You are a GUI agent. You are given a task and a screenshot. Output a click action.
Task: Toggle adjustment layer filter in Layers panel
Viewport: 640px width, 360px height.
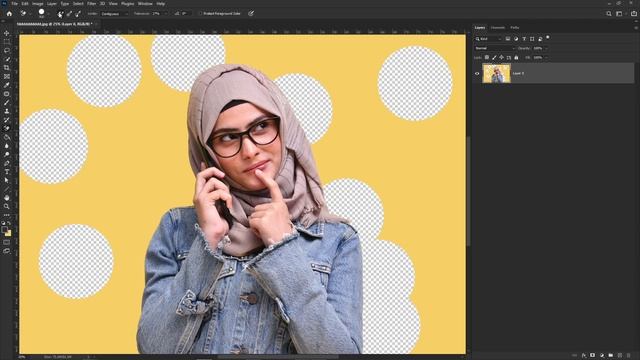(516, 39)
